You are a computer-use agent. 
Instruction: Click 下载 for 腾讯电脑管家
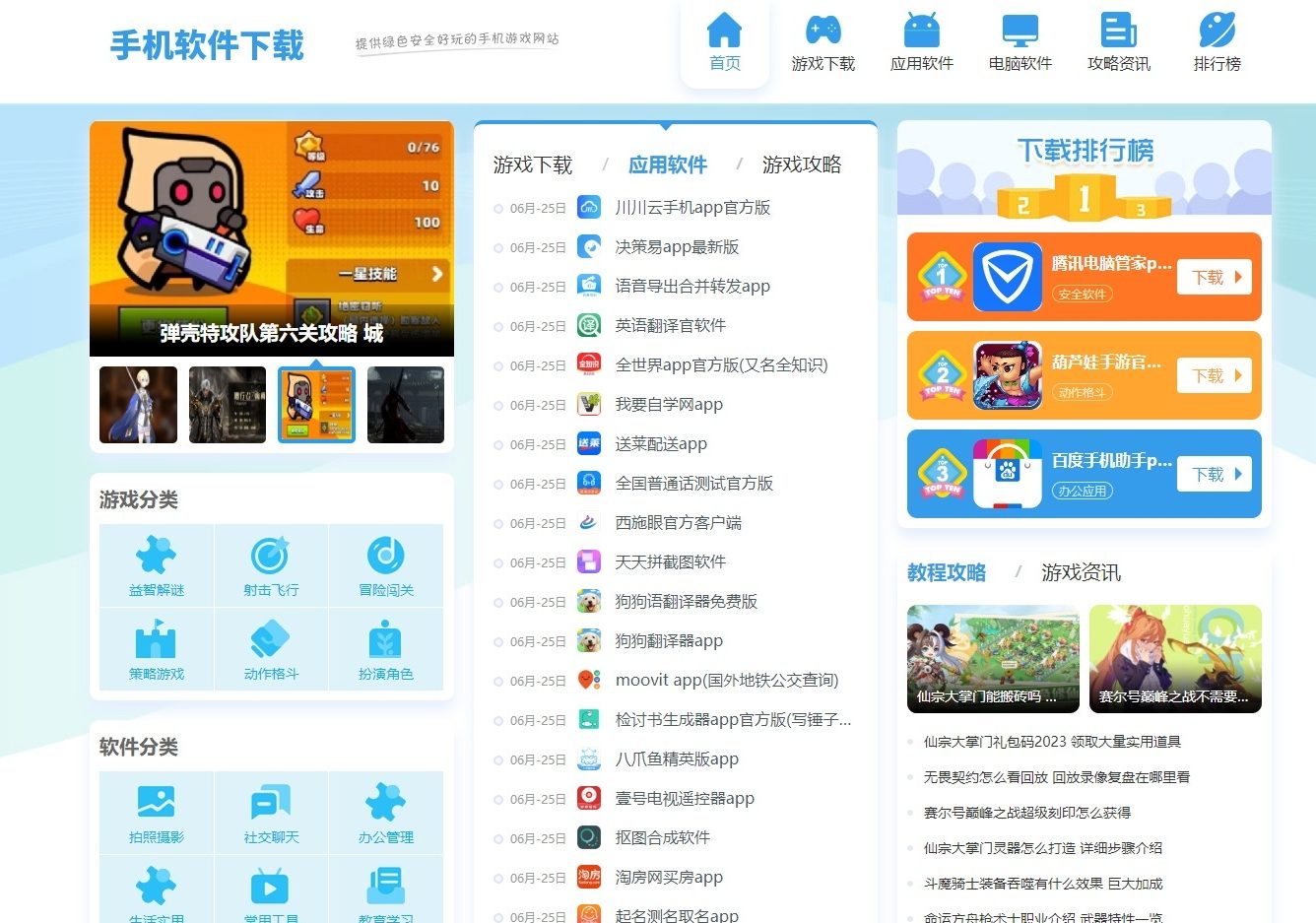point(1213,277)
